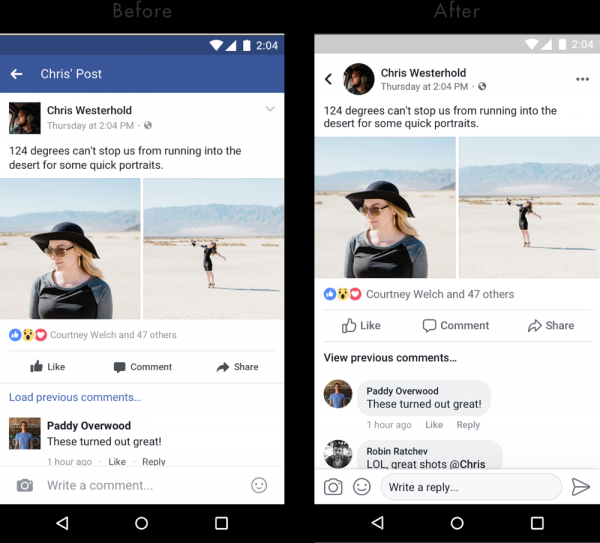600x543 pixels.
Task: Tap Chris Westerhold name in Before screen
Action: (89, 110)
